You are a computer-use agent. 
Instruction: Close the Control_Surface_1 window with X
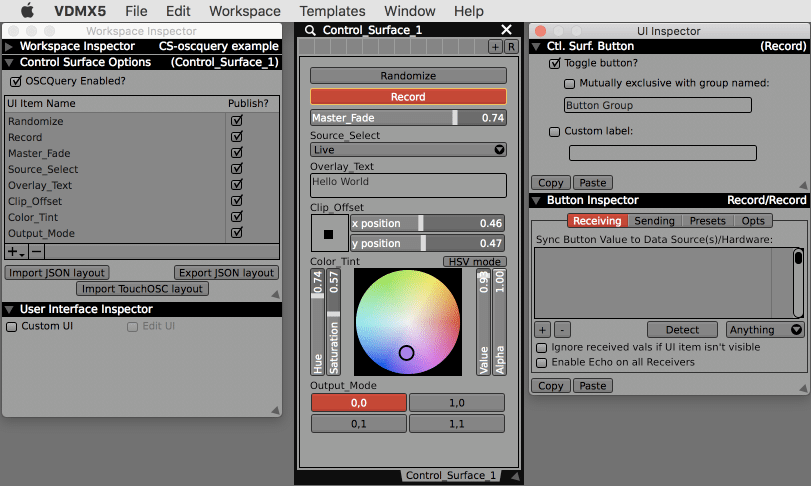506,30
